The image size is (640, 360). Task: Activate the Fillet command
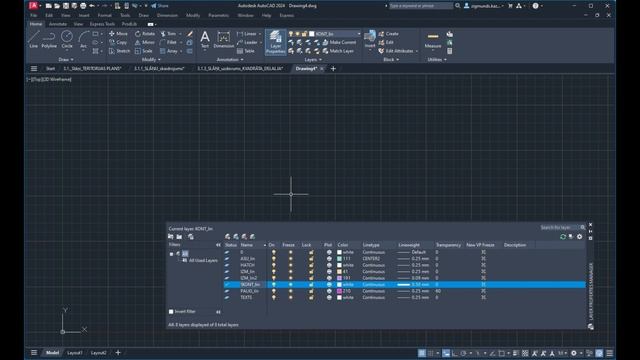(x=168, y=42)
